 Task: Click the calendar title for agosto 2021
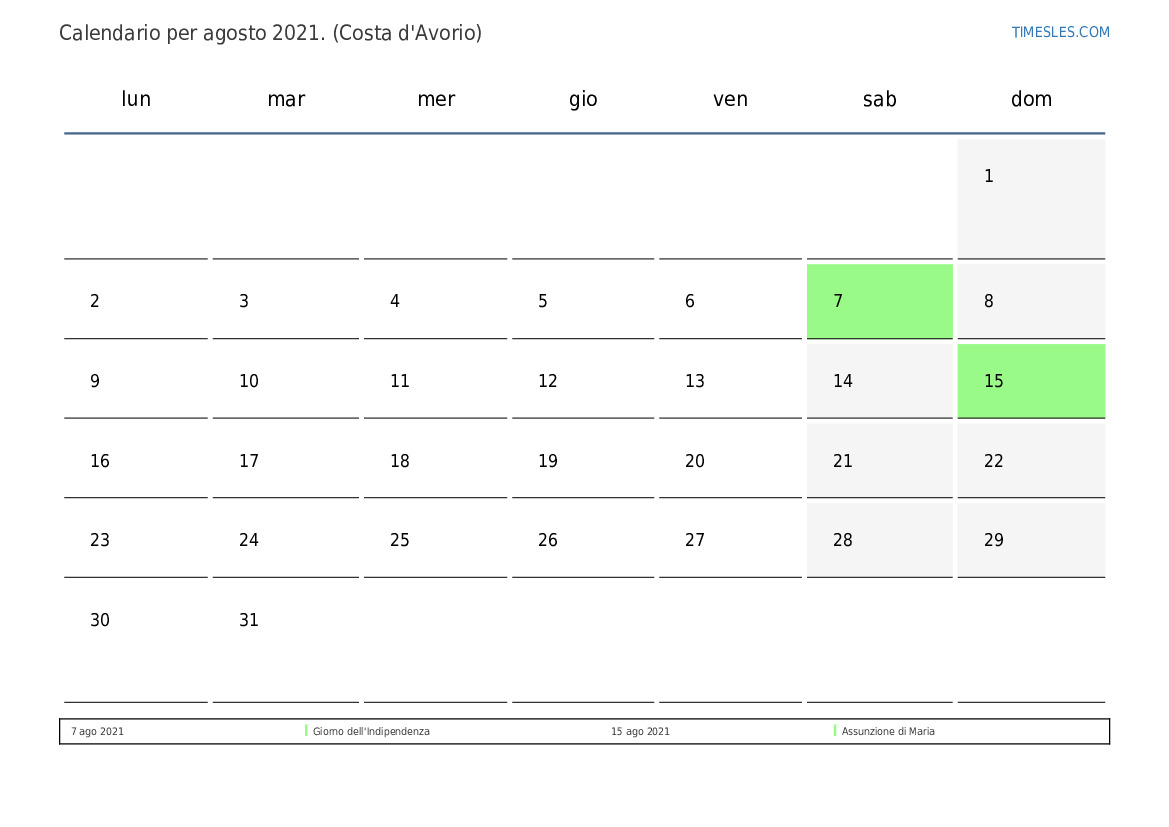[x=271, y=33]
